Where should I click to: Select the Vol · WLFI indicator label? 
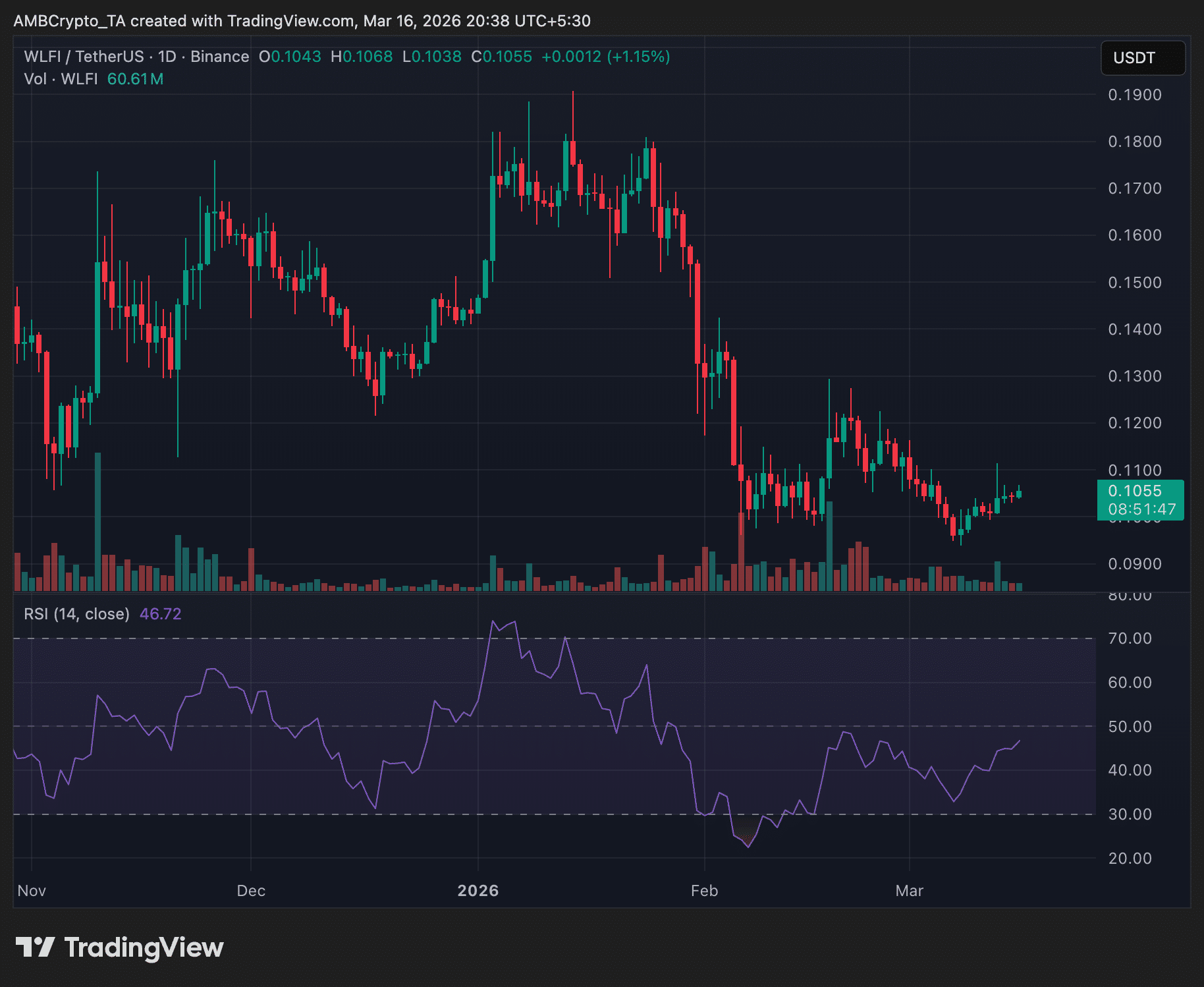pyautogui.click(x=61, y=79)
